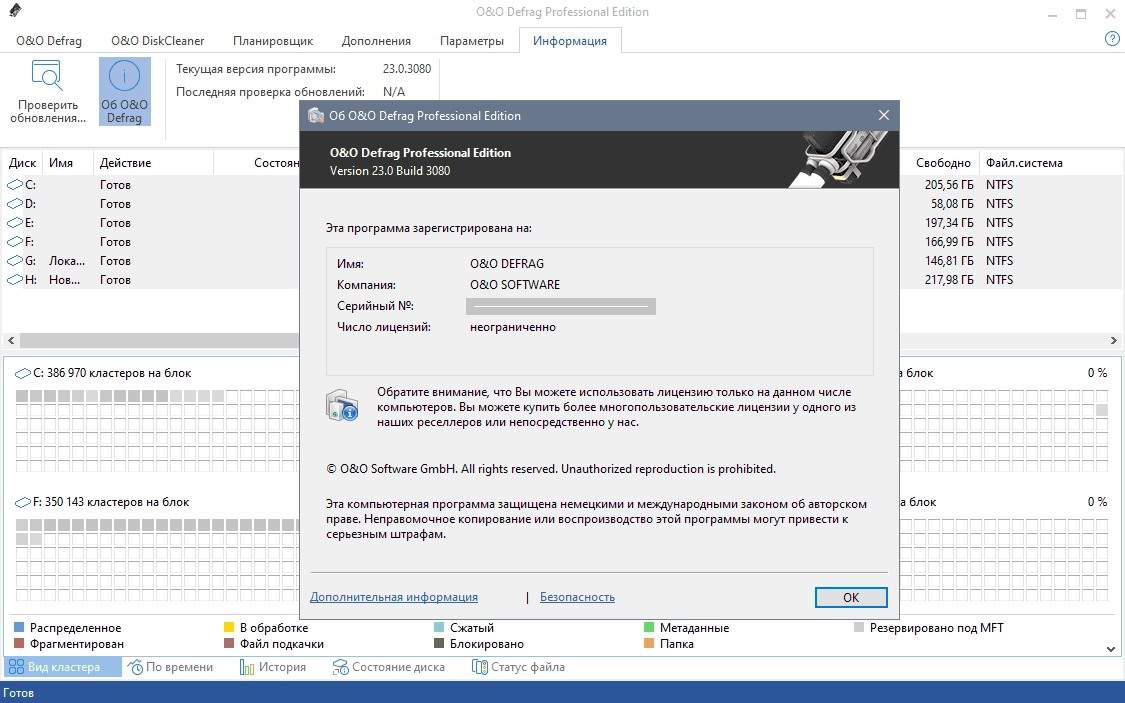Select drive C: icon in disk list
This screenshot has height=703, width=1125.
pos(15,185)
